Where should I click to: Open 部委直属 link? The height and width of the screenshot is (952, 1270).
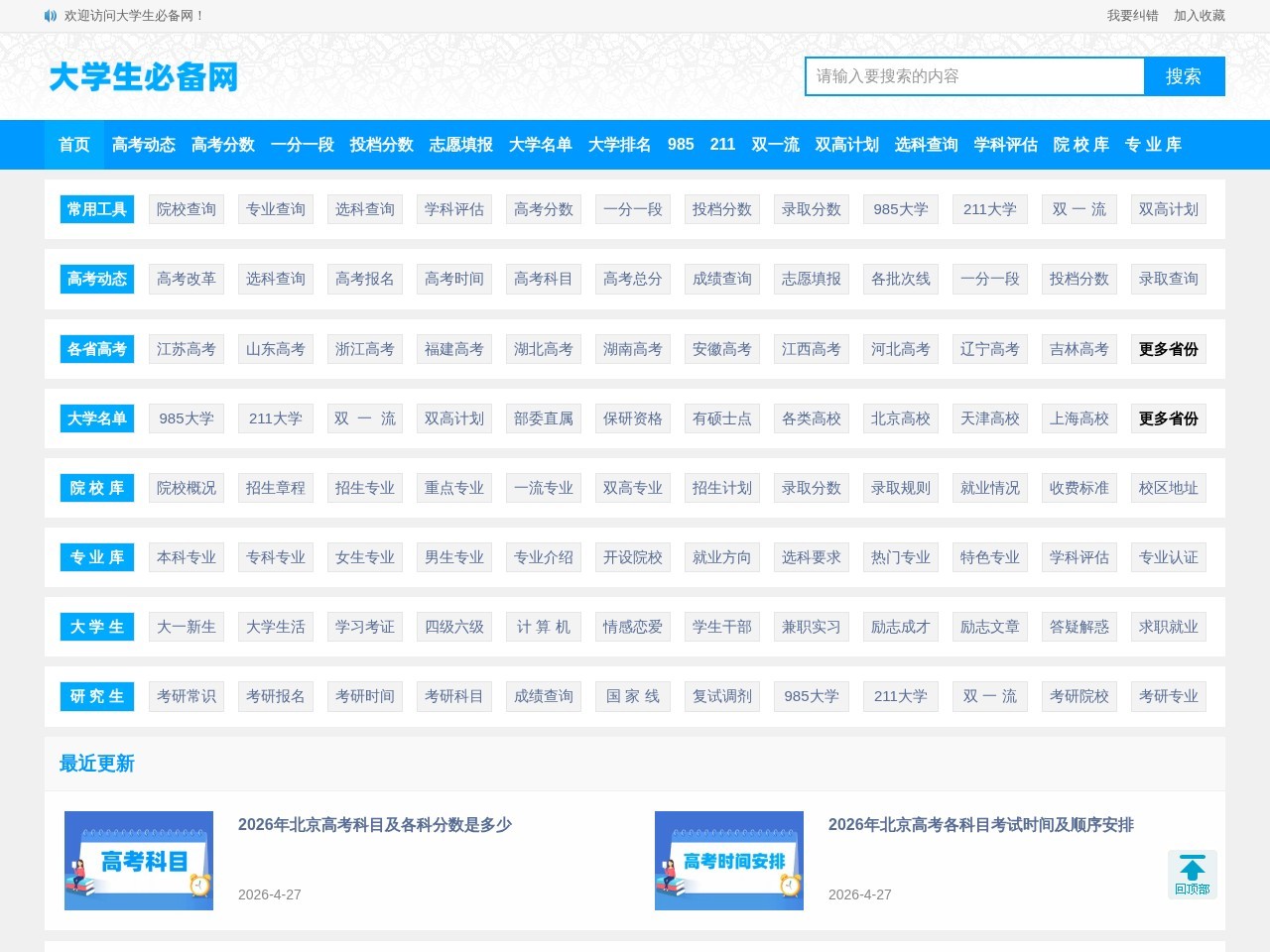[x=544, y=418]
